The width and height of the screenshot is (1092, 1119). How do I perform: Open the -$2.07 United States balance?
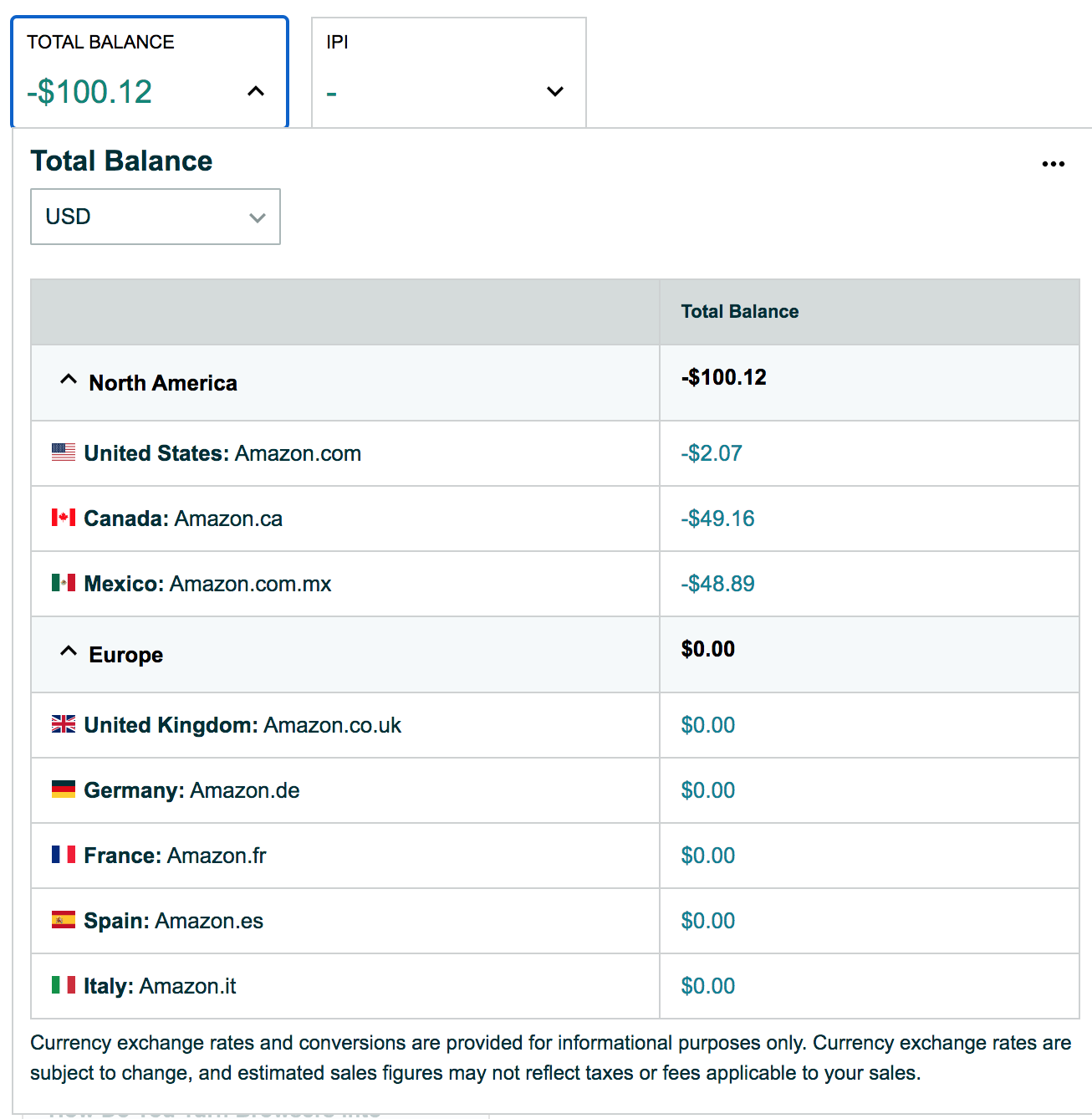[x=711, y=453]
